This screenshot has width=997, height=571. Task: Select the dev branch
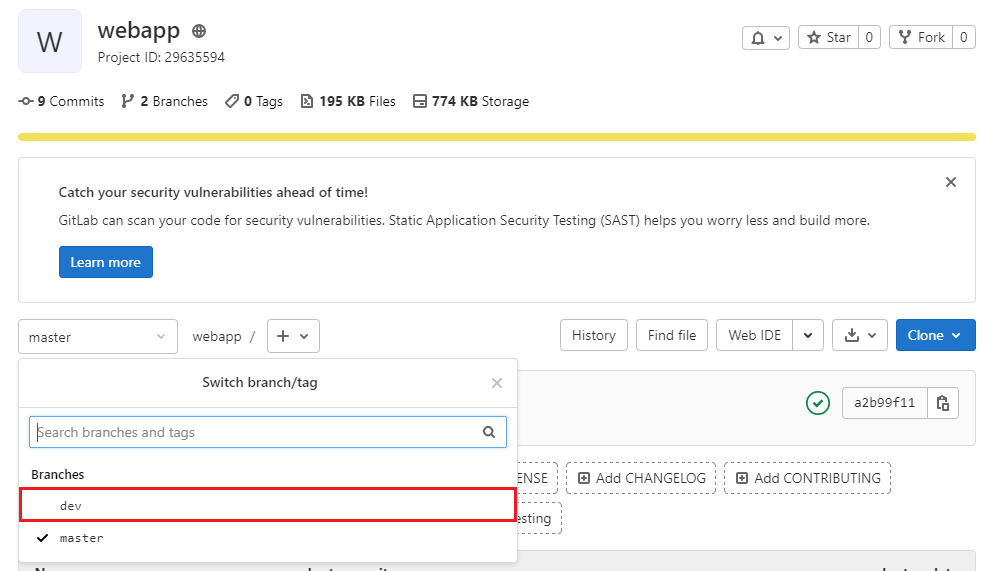[x=268, y=506]
